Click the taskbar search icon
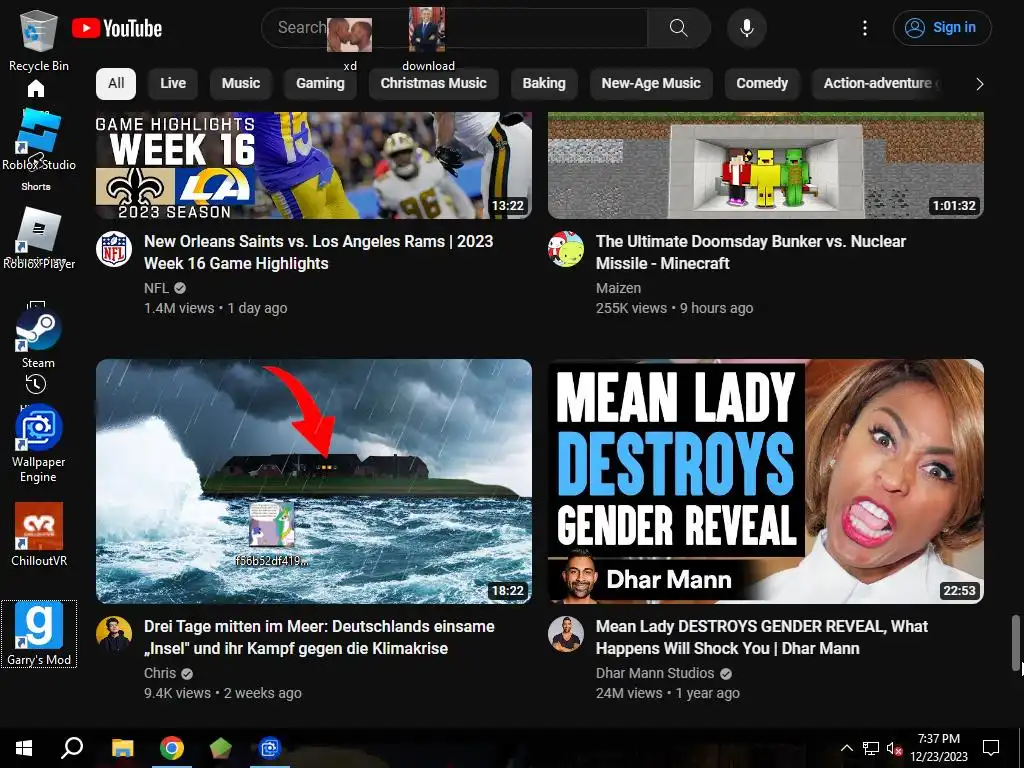The width and height of the screenshot is (1024, 768). tap(72, 748)
